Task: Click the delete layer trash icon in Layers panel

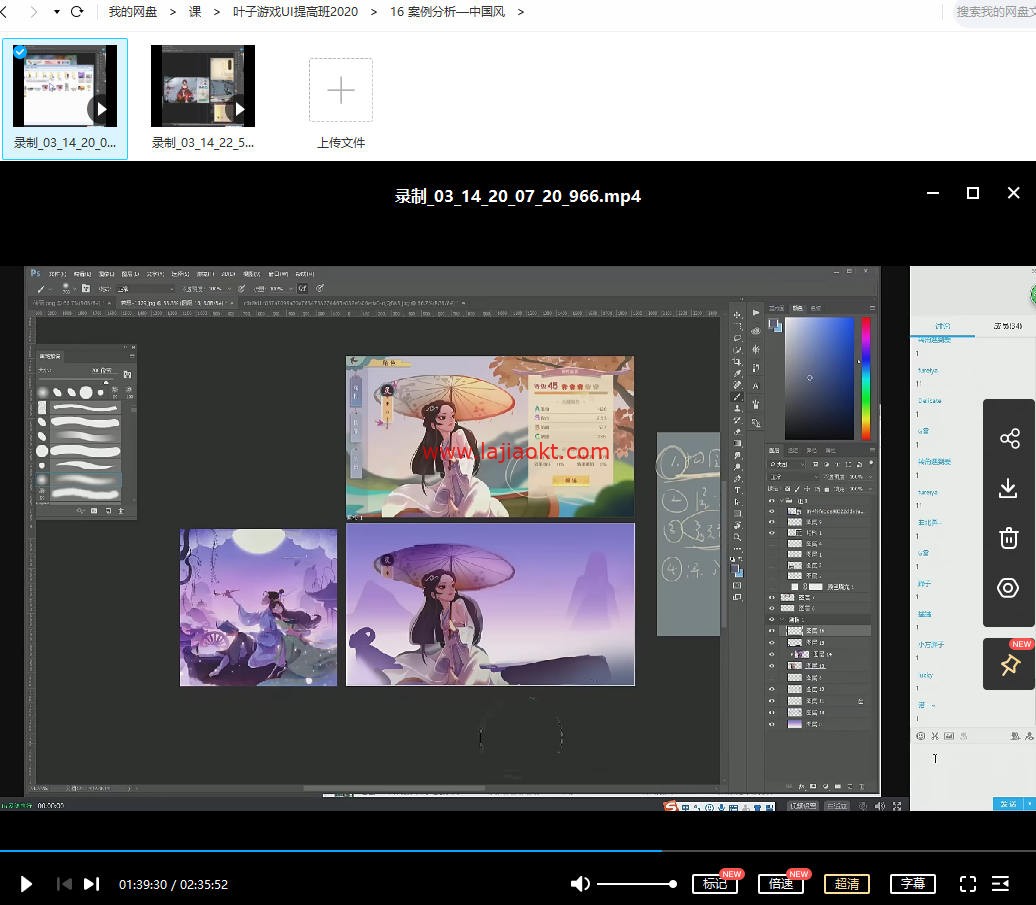Action: pyautogui.click(x=862, y=787)
